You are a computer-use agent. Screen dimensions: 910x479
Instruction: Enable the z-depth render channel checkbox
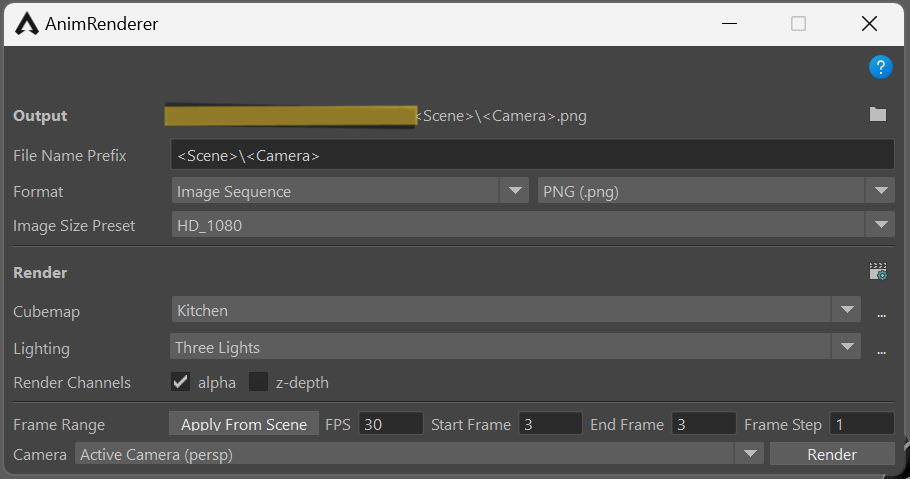259,382
